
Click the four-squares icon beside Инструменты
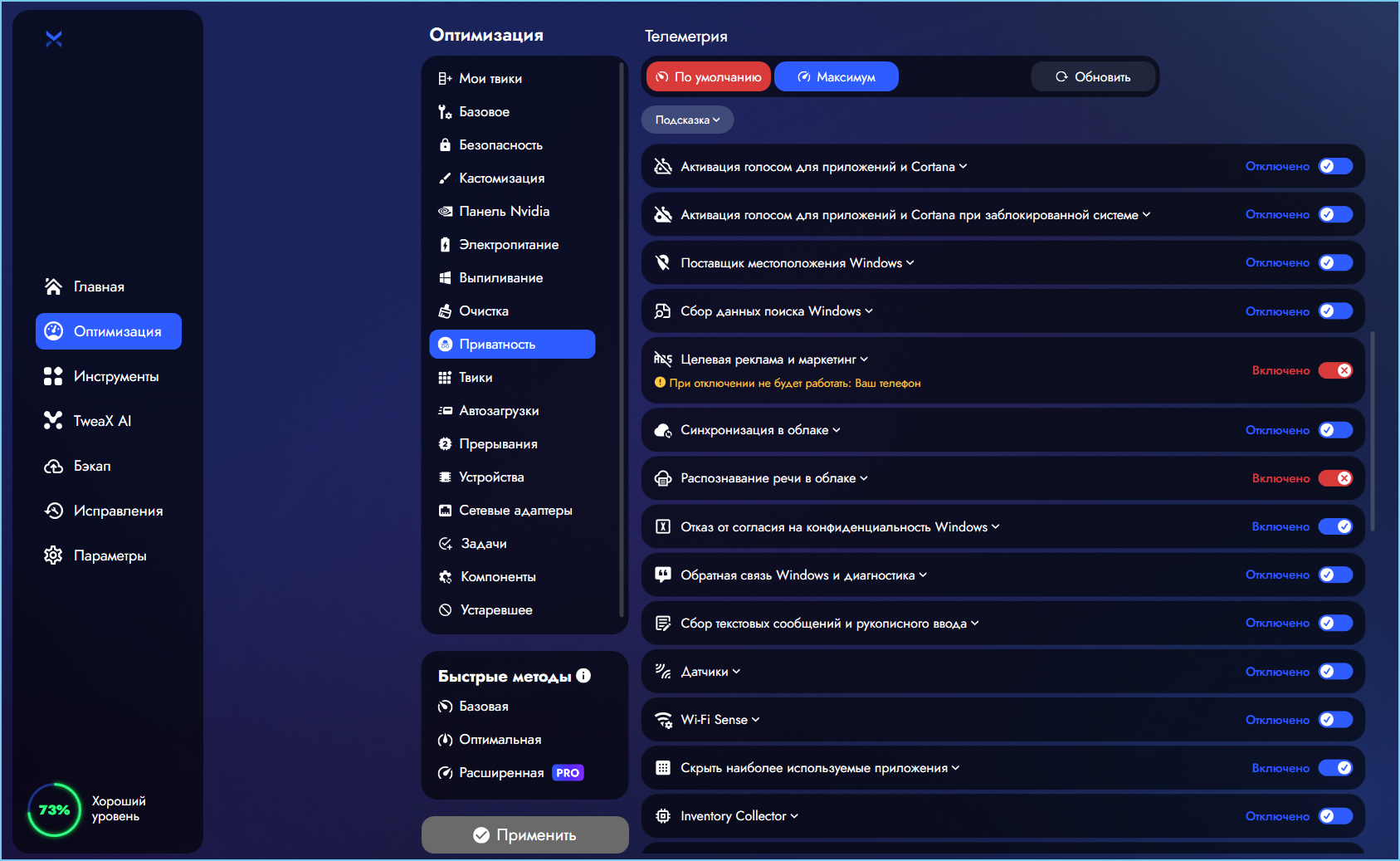point(53,376)
